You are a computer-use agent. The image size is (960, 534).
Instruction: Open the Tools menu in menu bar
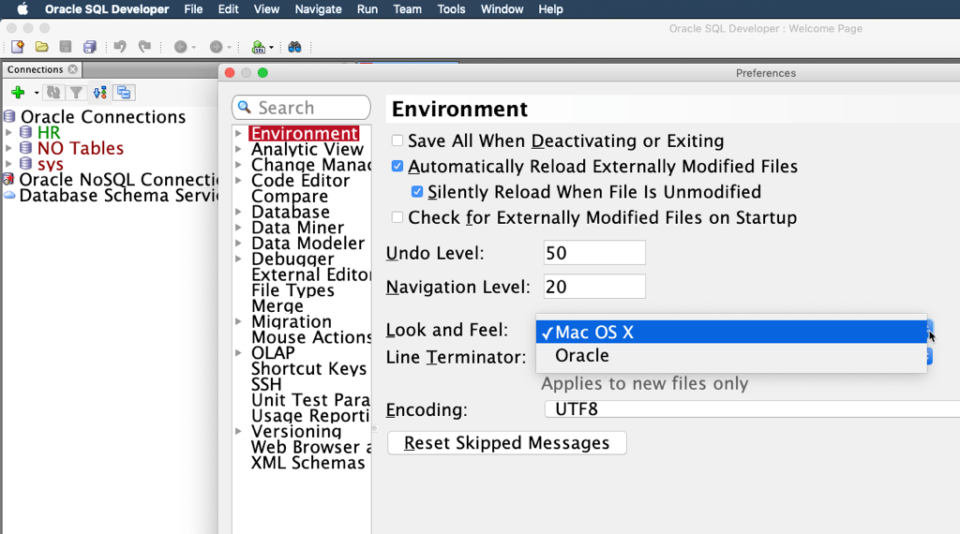coord(451,9)
